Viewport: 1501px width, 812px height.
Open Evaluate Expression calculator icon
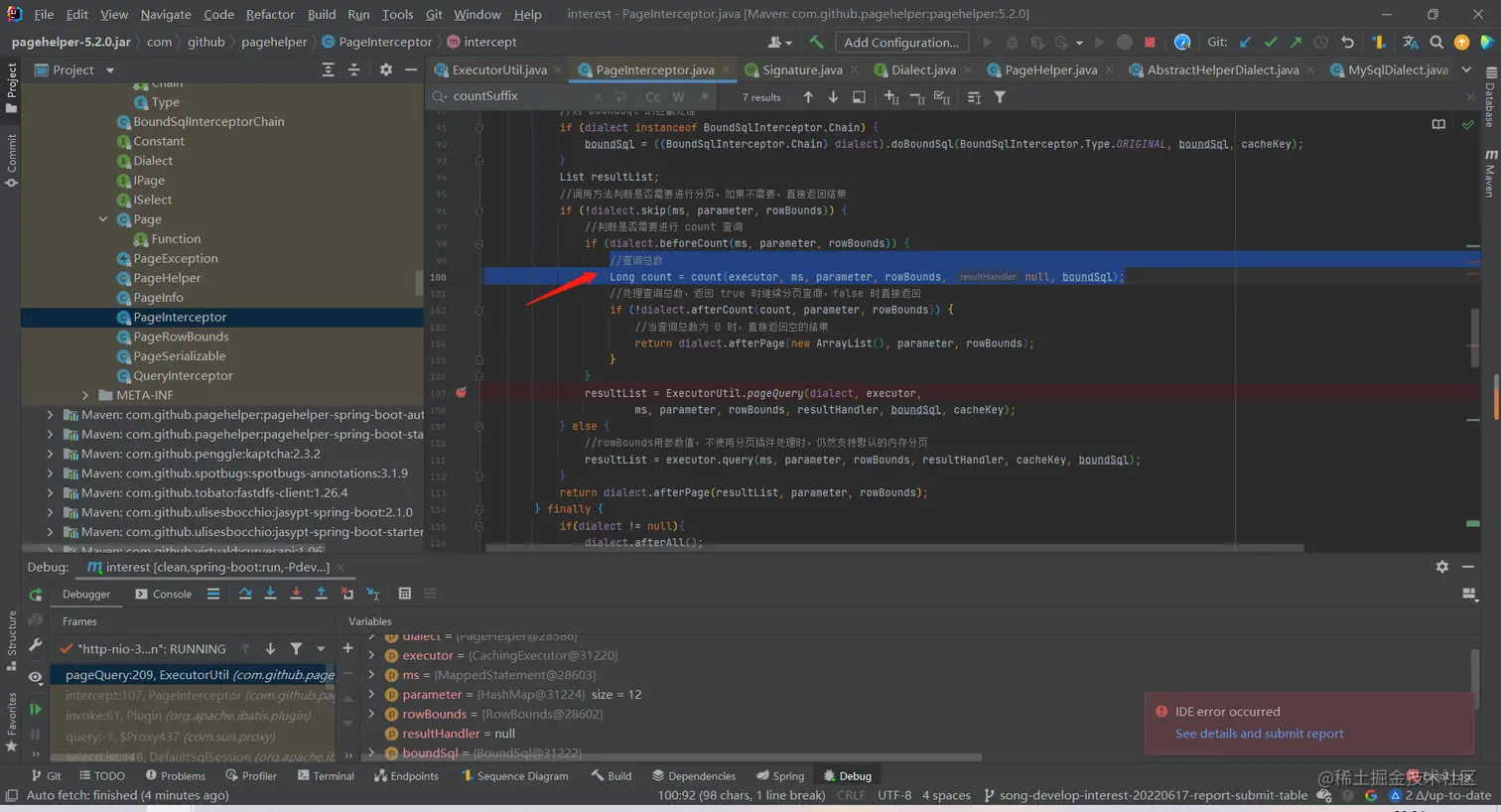404,594
